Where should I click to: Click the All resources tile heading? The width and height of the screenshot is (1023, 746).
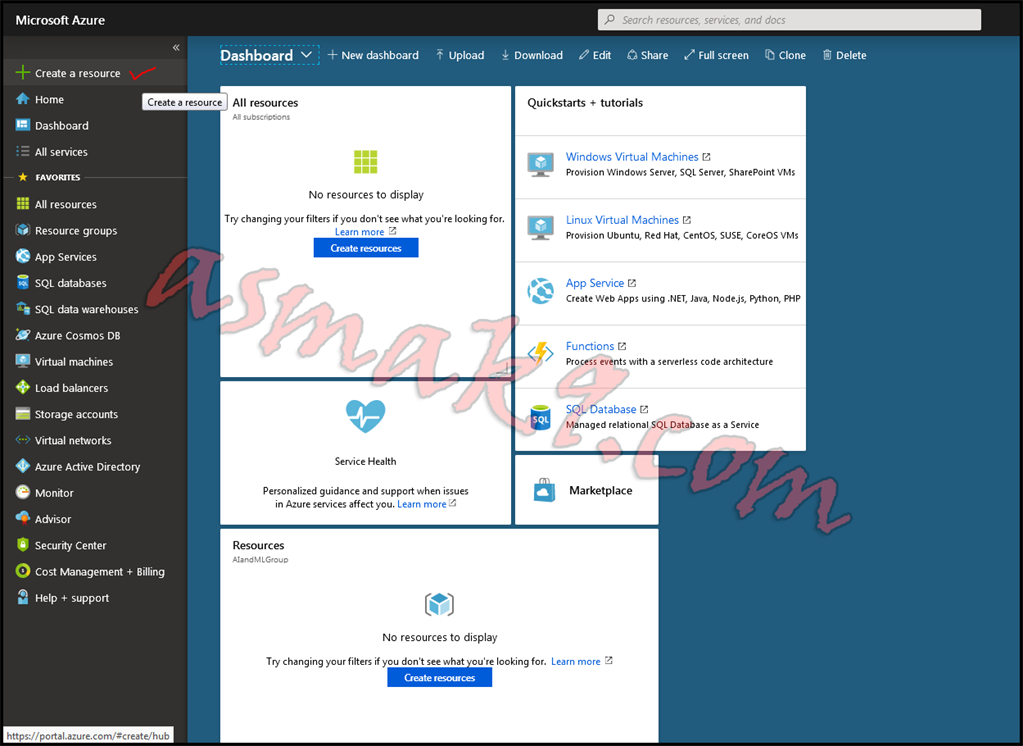265,102
